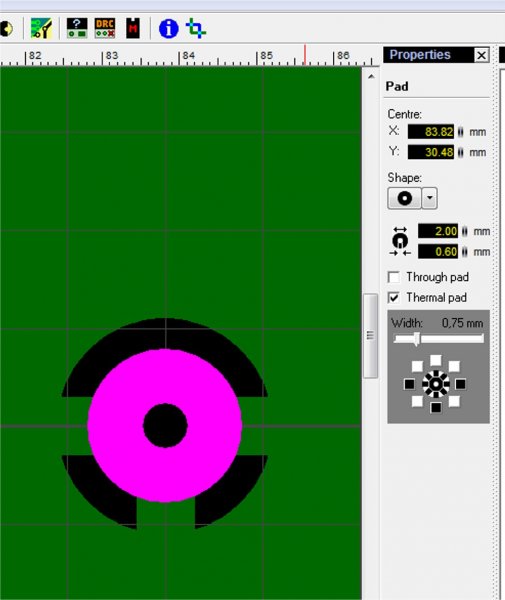Screen dimensions: 505x600
Task: Run the DRC design rule check
Action: point(105,28)
